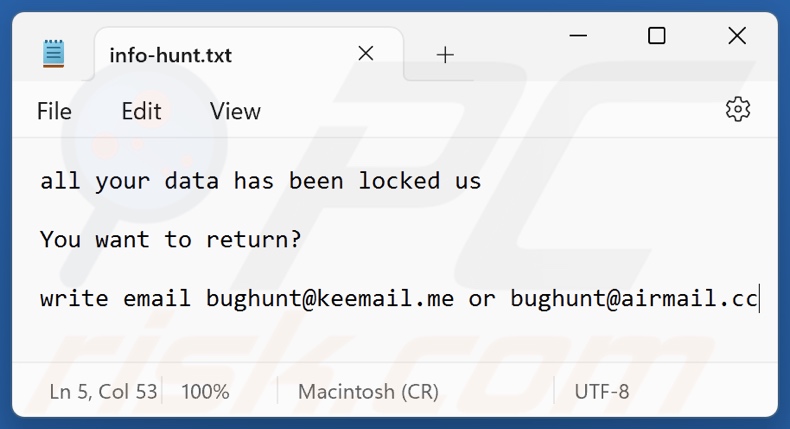This screenshot has width=790, height=429.
Task: Open the File menu
Action: (54, 111)
